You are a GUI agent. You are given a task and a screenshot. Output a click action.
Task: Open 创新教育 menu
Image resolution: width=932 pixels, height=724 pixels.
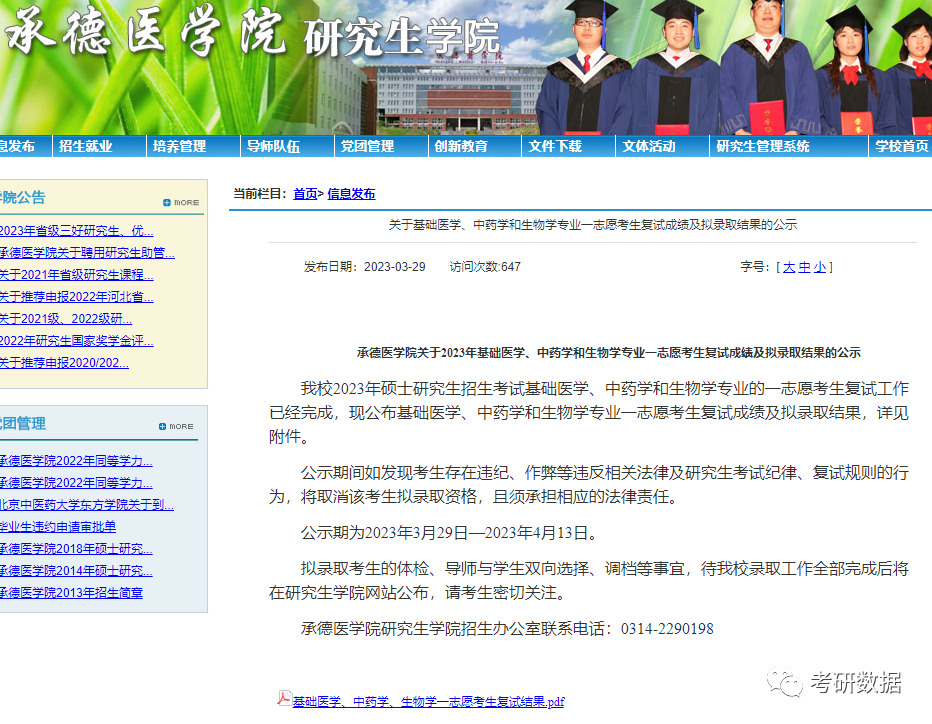pos(461,146)
